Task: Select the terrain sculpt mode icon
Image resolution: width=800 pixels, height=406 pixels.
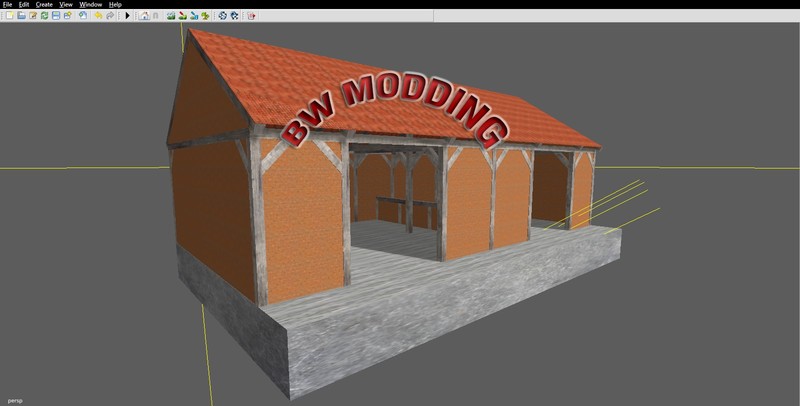Action: (171, 16)
